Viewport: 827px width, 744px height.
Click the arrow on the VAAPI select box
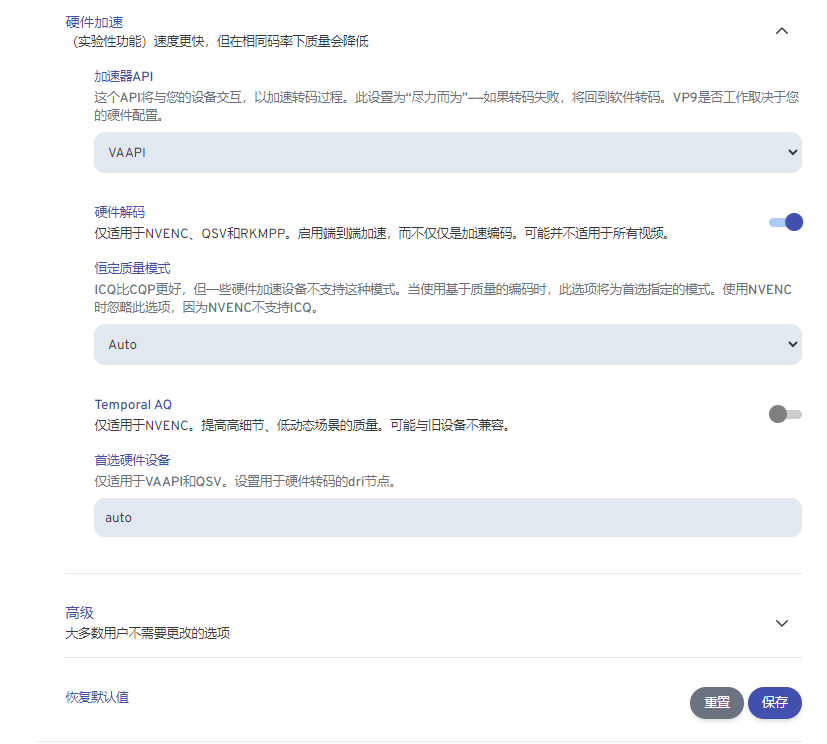pyautogui.click(x=792, y=153)
